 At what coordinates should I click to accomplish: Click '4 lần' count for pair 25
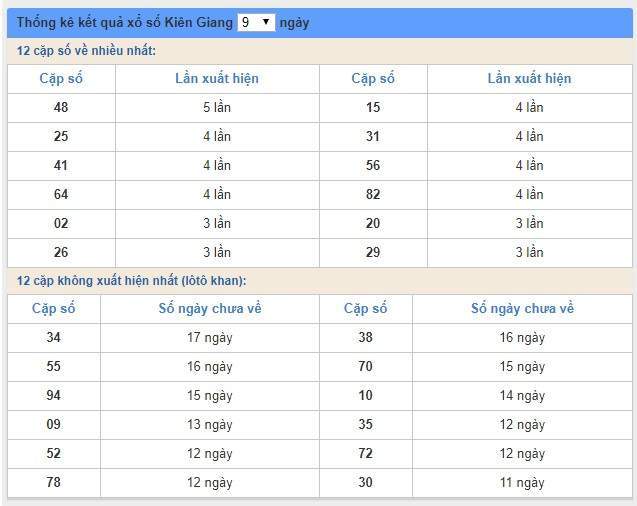tap(217, 136)
